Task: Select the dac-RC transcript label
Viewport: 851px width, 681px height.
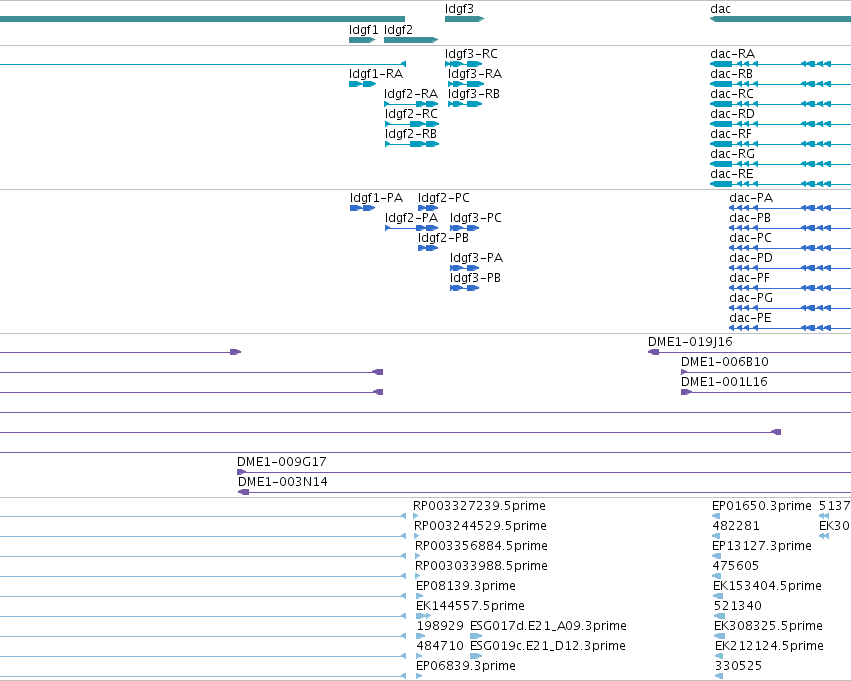Action: click(732, 94)
